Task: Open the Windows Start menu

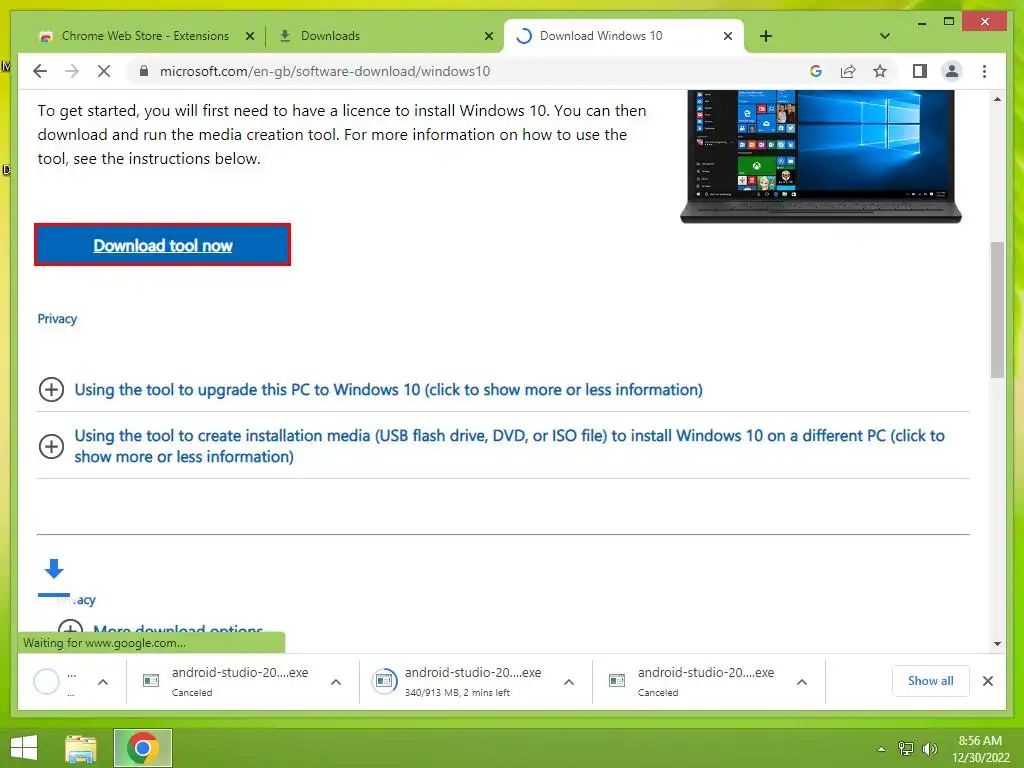Action: pos(24,748)
